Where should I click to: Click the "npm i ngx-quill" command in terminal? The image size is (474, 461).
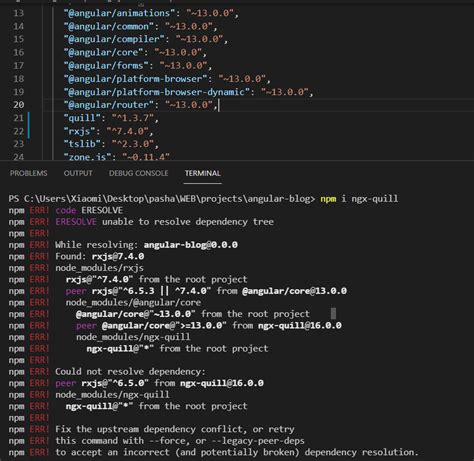(359, 199)
